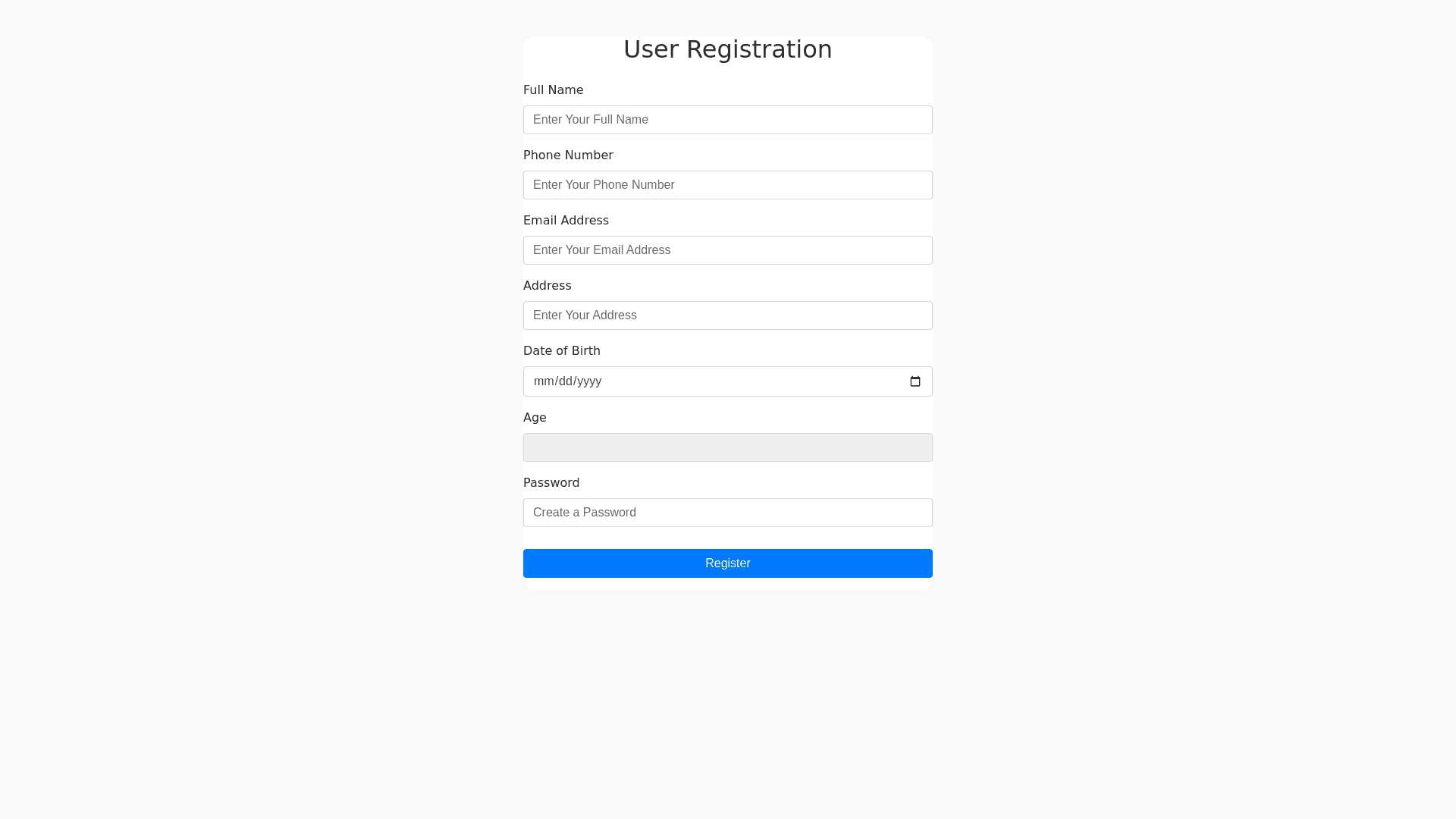Click the "Address" label above the field
The image size is (1456, 819).
(547, 286)
